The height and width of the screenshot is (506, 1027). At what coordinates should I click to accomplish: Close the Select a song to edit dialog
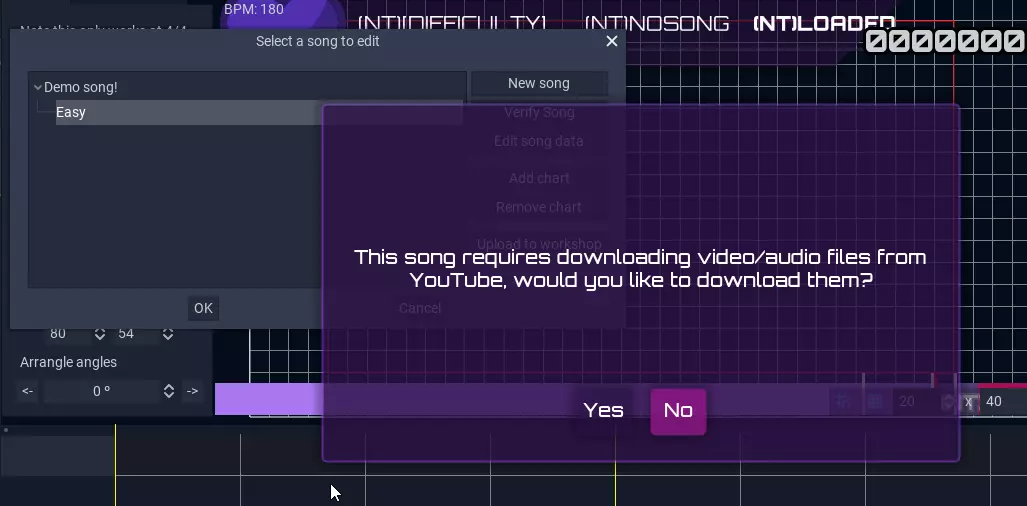612,41
